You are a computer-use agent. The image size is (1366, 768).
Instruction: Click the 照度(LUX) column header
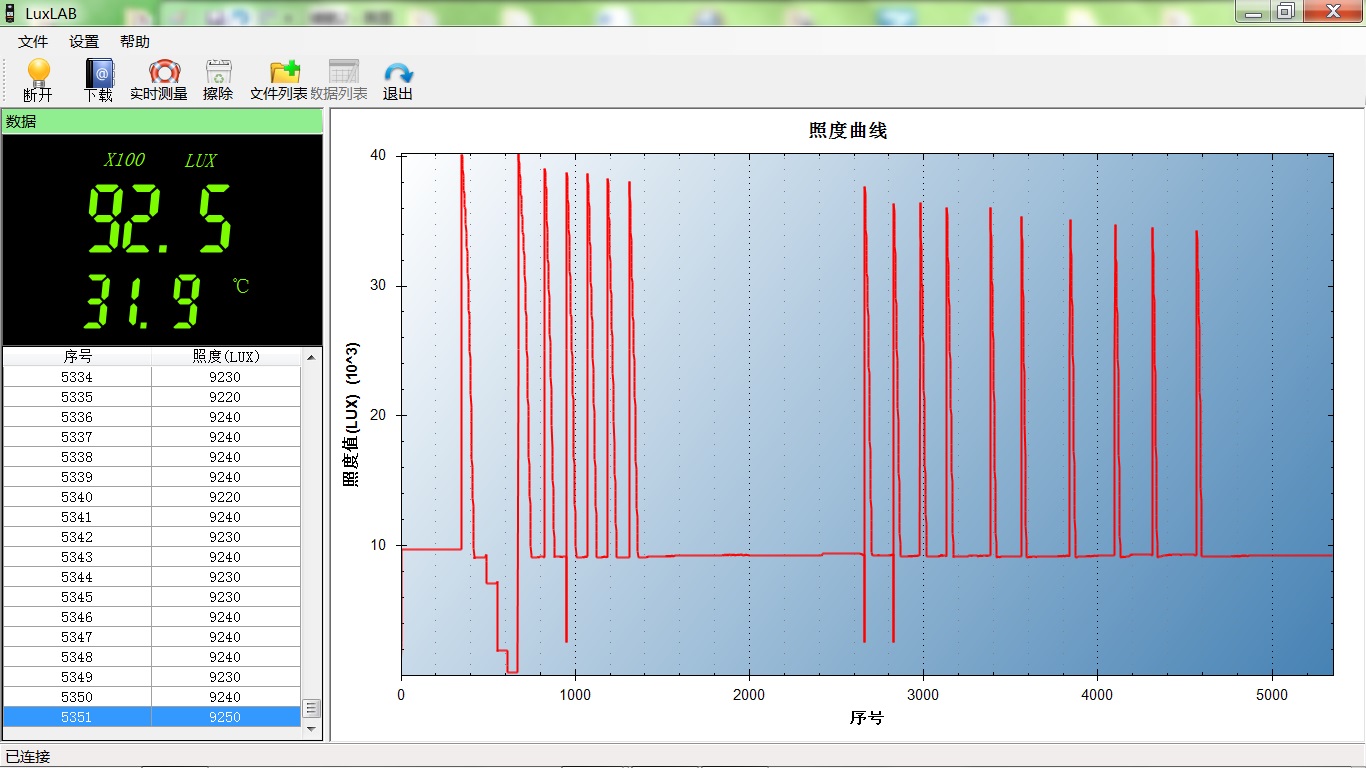tap(225, 356)
